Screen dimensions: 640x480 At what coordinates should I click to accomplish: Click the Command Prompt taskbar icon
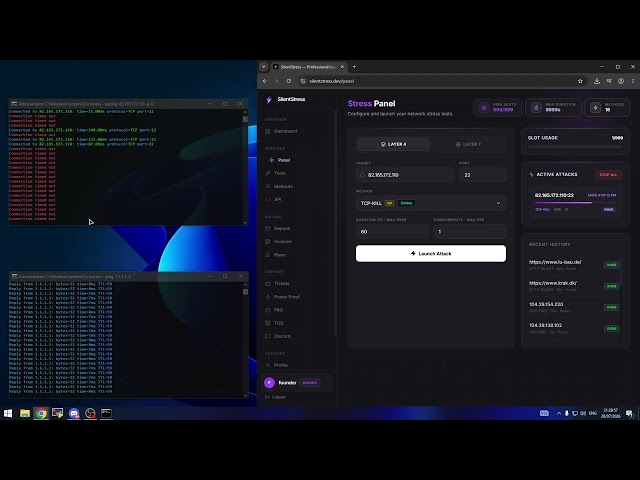[106, 413]
